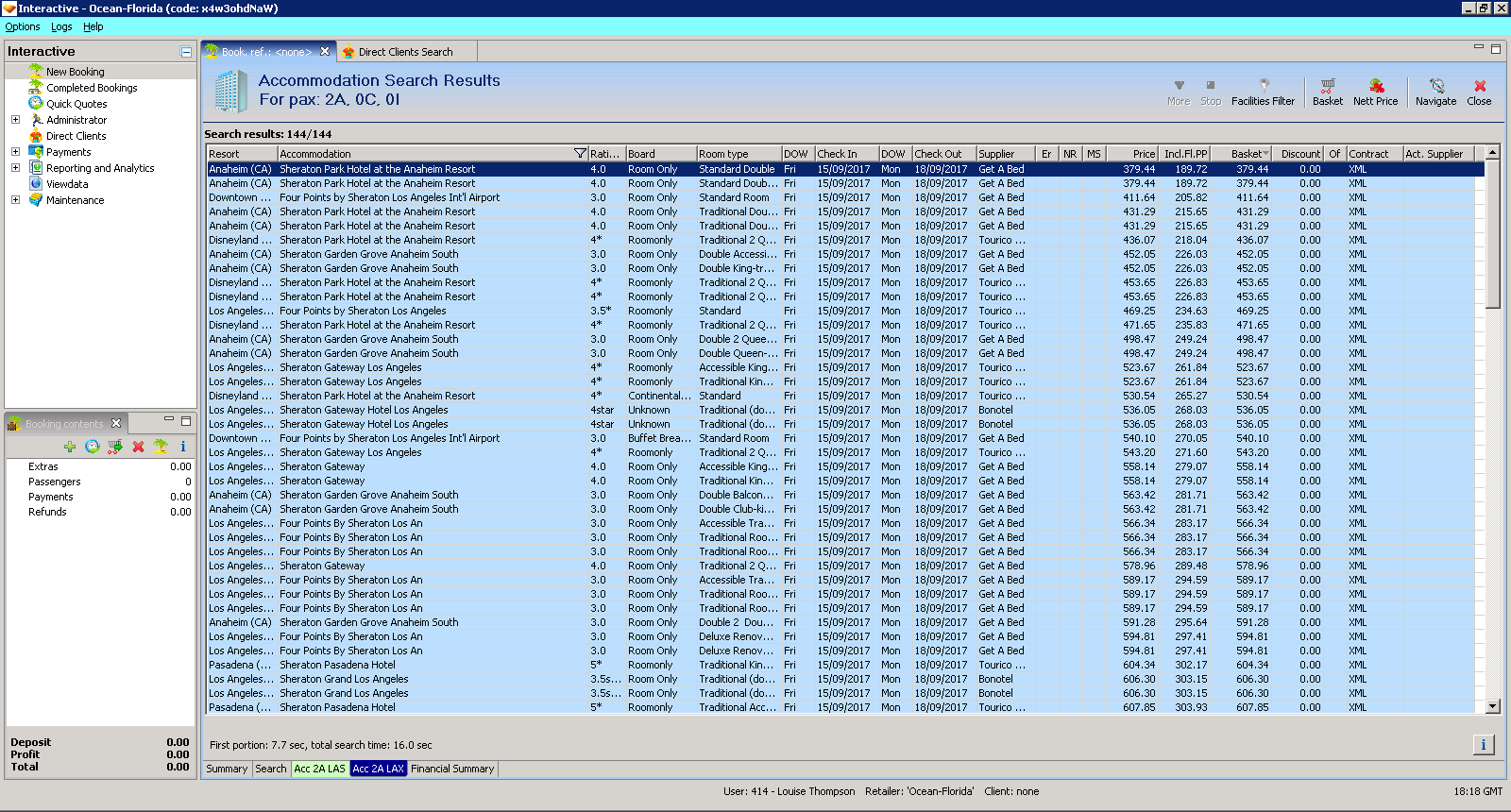The width and height of the screenshot is (1511, 812).
Task: Click the Basket column sort arrow
Action: (1265, 153)
